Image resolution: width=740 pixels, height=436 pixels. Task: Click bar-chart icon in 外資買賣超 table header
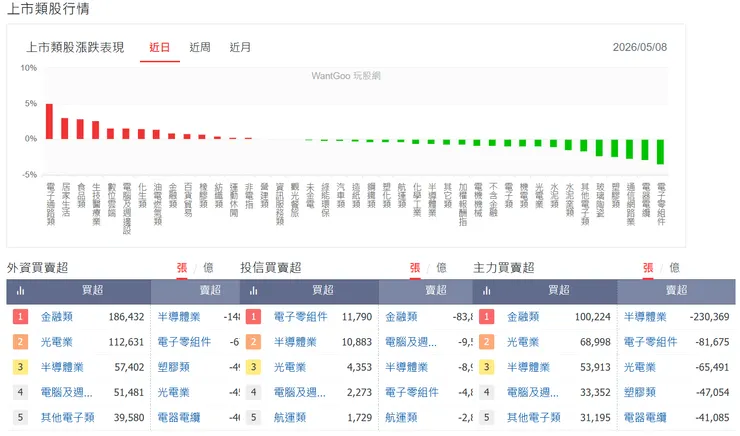[20, 291]
